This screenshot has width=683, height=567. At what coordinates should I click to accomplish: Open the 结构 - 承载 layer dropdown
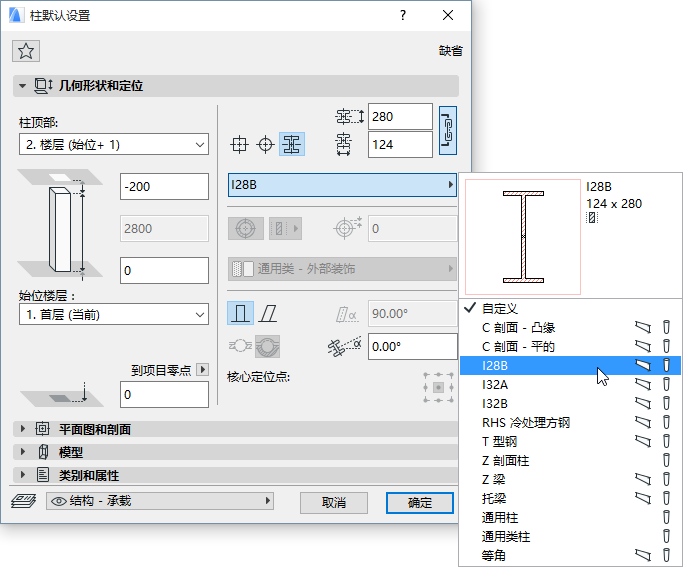click(x=160, y=501)
